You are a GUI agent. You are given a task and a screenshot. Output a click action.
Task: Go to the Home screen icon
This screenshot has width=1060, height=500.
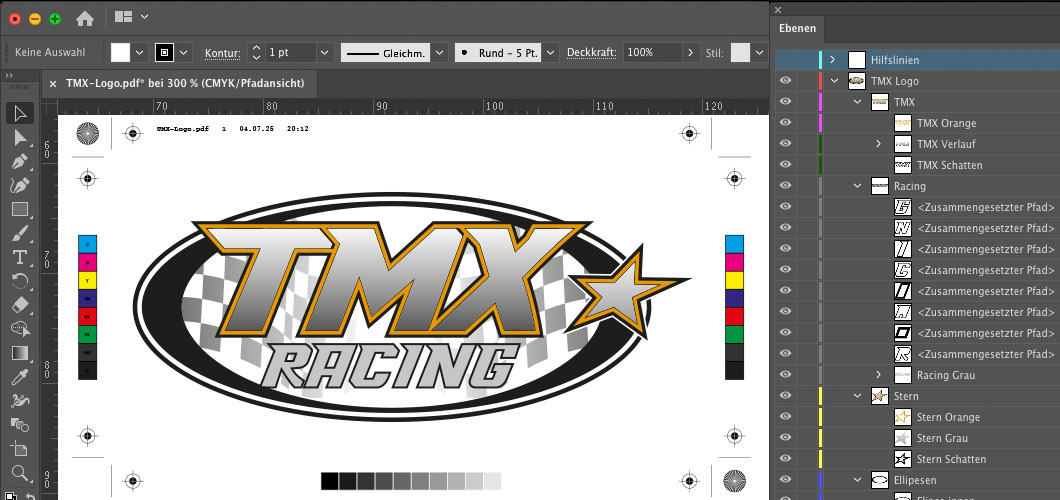pos(85,18)
